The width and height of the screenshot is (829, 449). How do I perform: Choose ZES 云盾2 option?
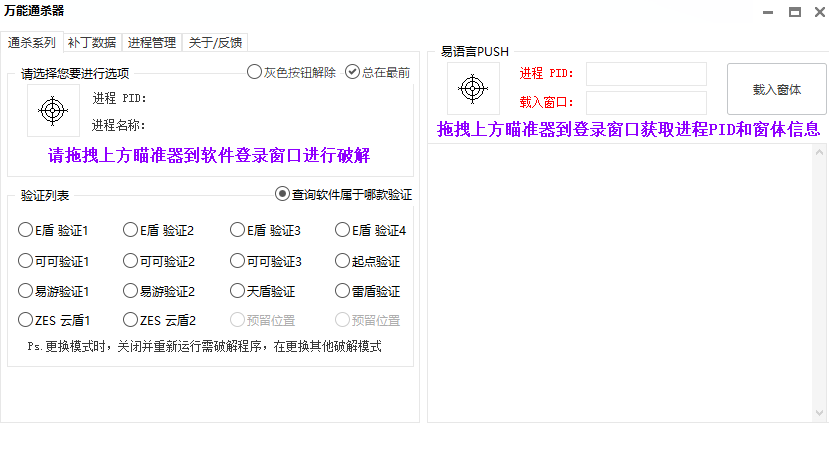coord(160,320)
